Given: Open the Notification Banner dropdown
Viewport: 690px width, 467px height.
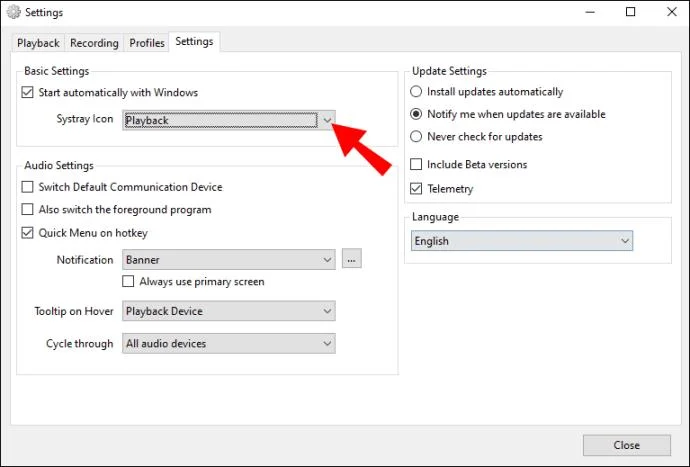Looking at the screenshot, I should [229, 260].
